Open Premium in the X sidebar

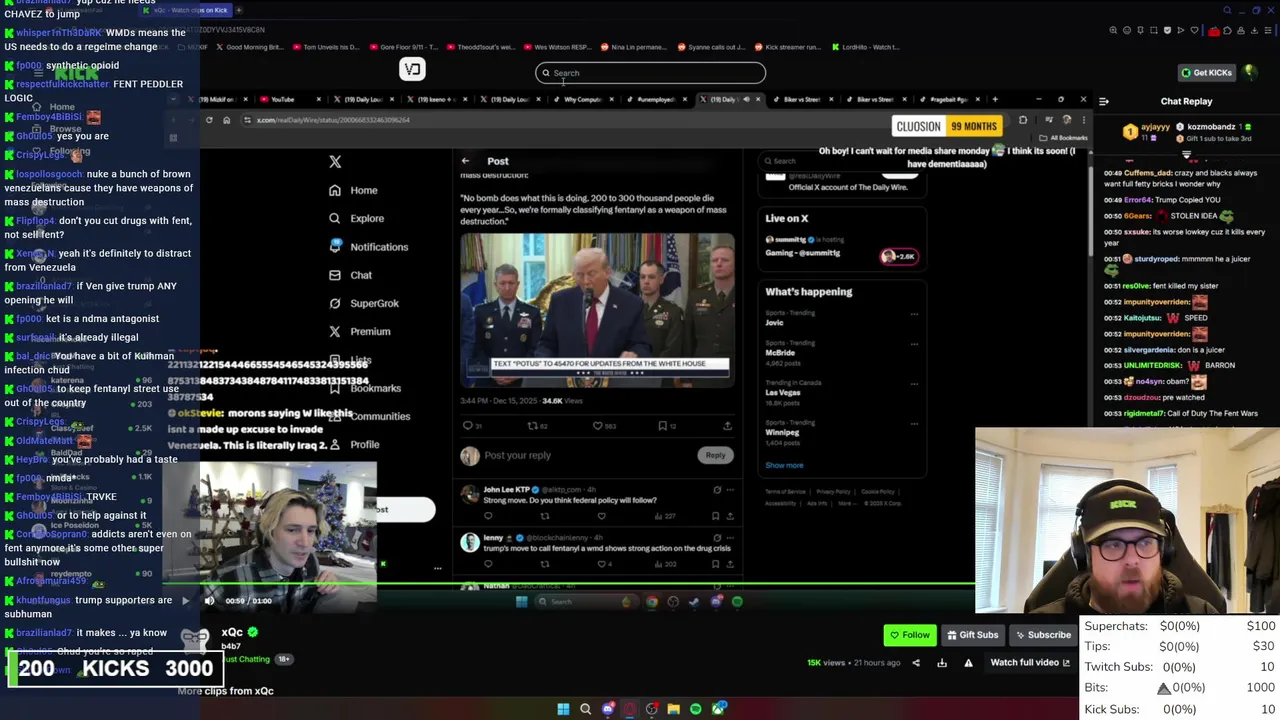tap(359, 331)
